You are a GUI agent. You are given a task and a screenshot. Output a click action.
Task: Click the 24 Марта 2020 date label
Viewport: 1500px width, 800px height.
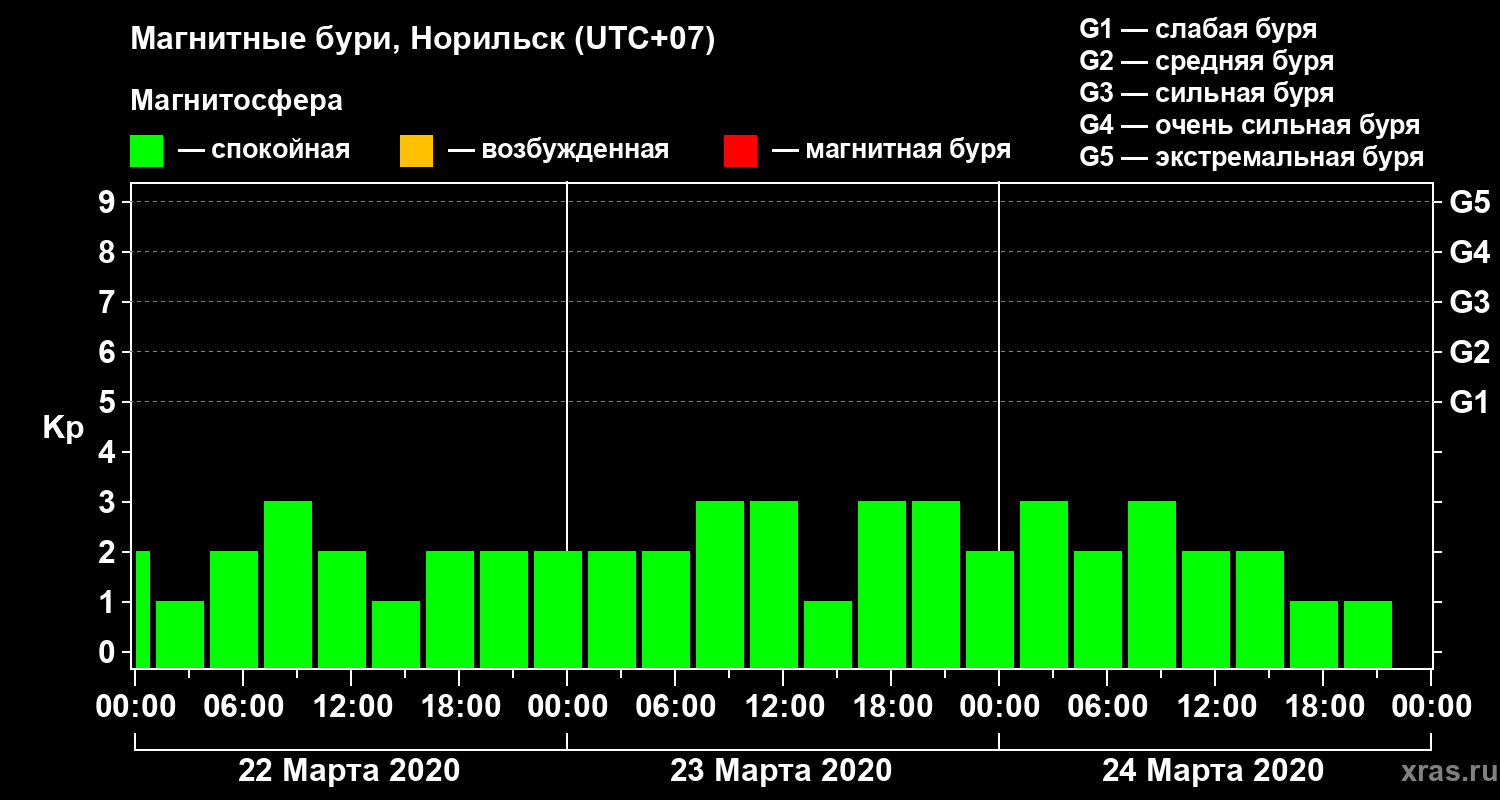coord(1213,771)
